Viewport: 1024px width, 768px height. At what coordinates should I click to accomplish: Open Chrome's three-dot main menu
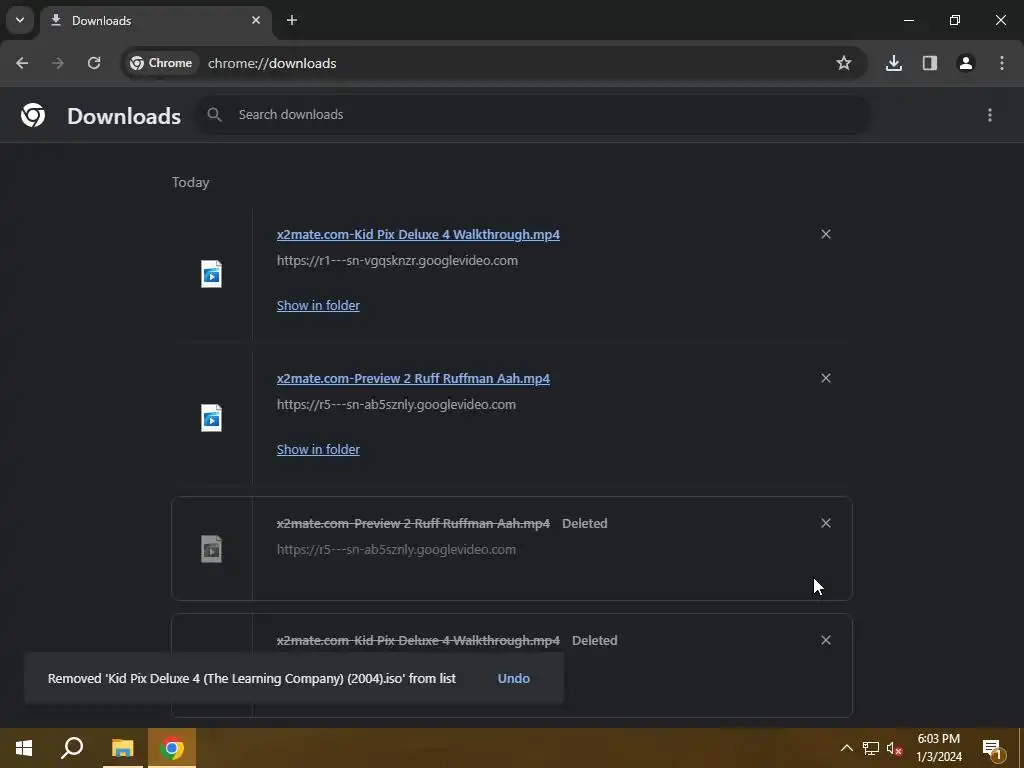(1002, 63)
